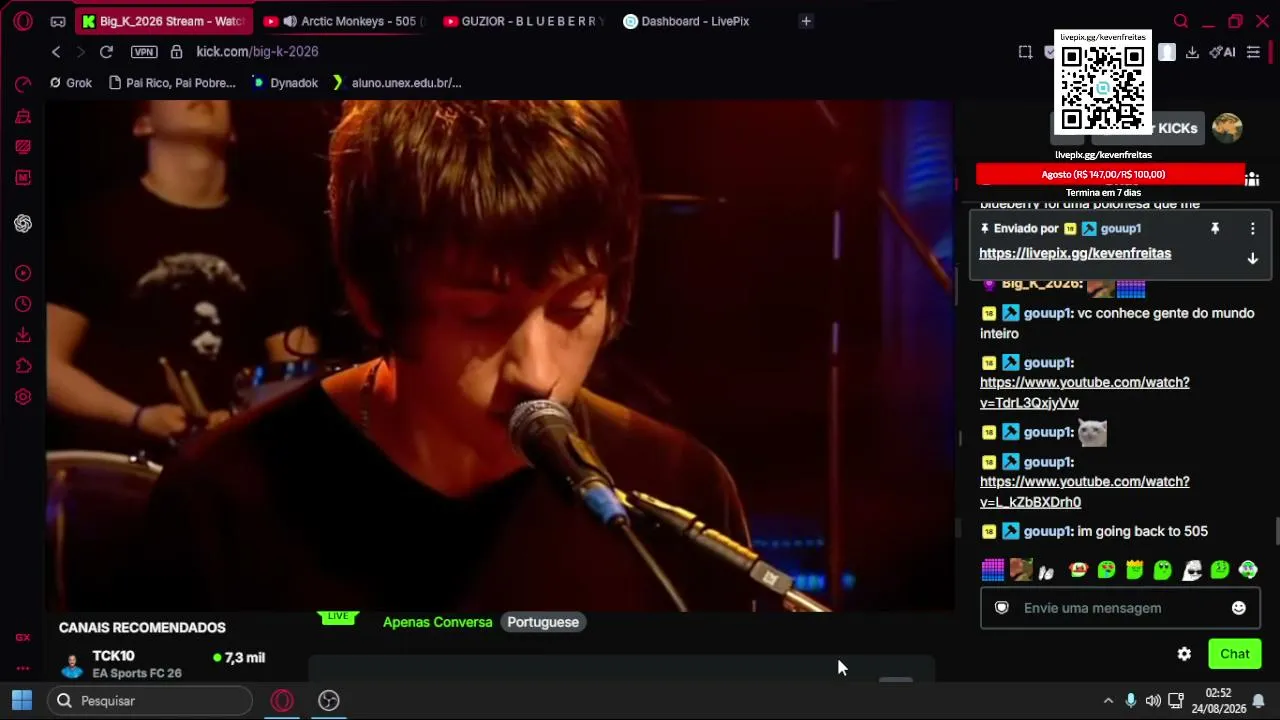Select the Portuguese language tag
Image resolution: width=1280 pixels, height=720 pixels.
(543, 622)
